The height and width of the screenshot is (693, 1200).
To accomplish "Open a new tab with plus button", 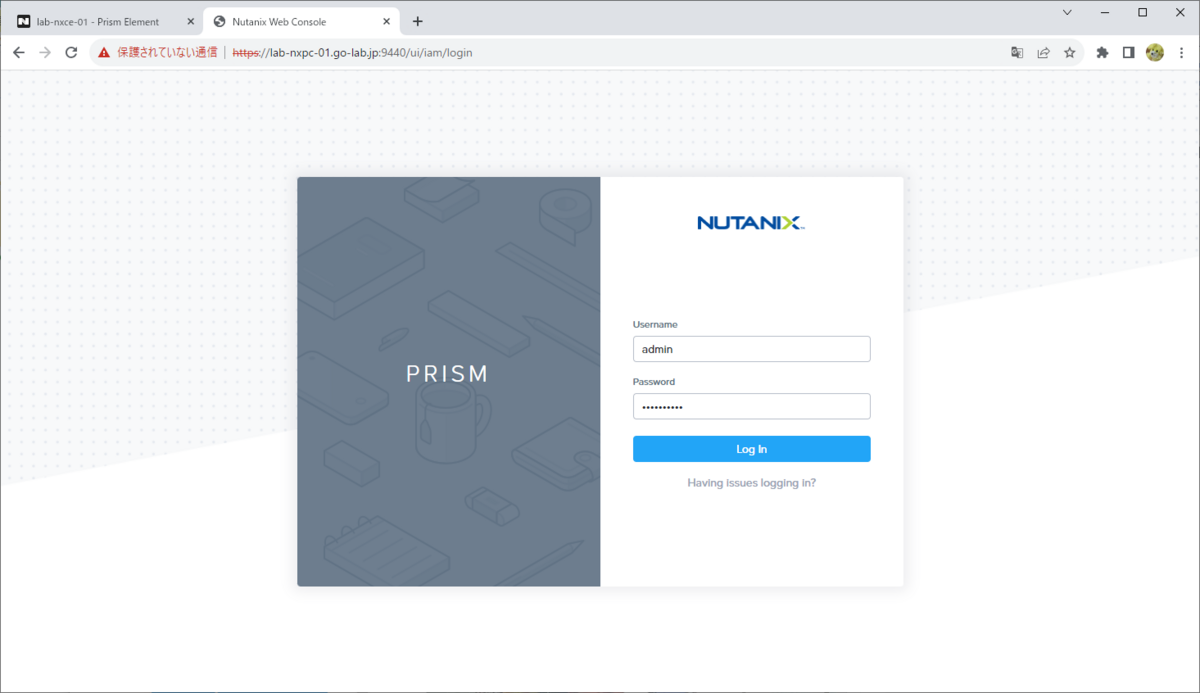I will [418, 21].
